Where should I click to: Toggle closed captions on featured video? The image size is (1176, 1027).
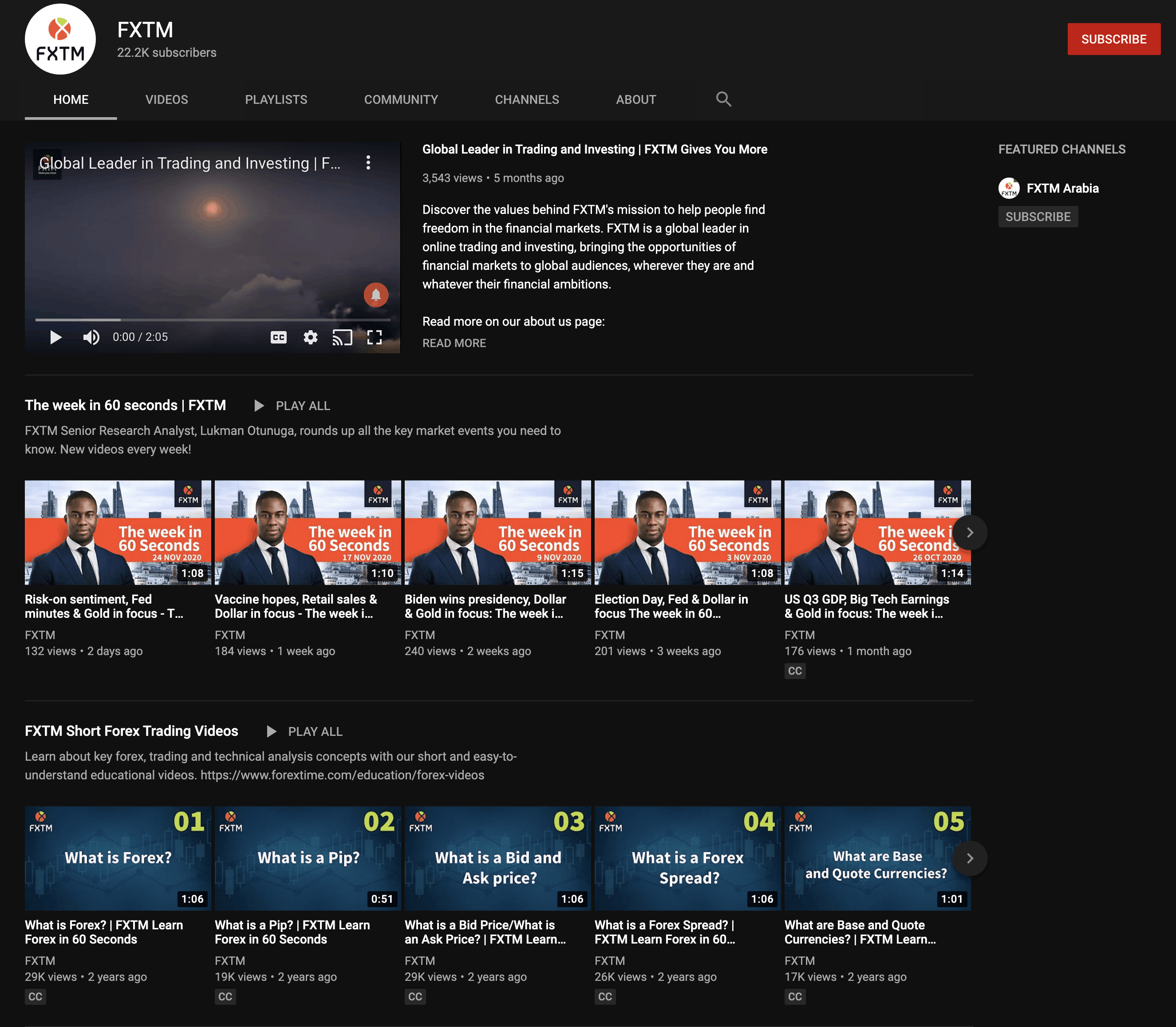pos(279,337)
